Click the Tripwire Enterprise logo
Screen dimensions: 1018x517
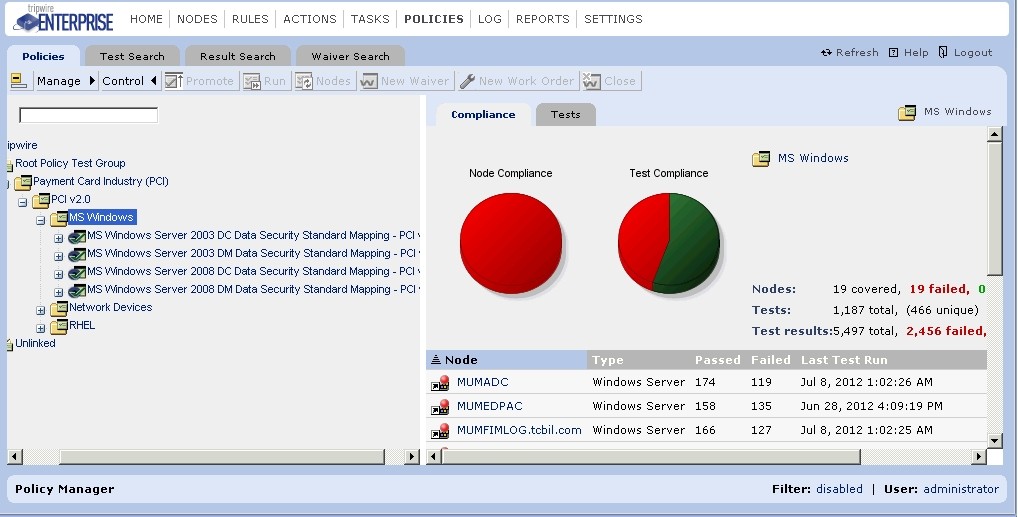click(x=64, y=19)
